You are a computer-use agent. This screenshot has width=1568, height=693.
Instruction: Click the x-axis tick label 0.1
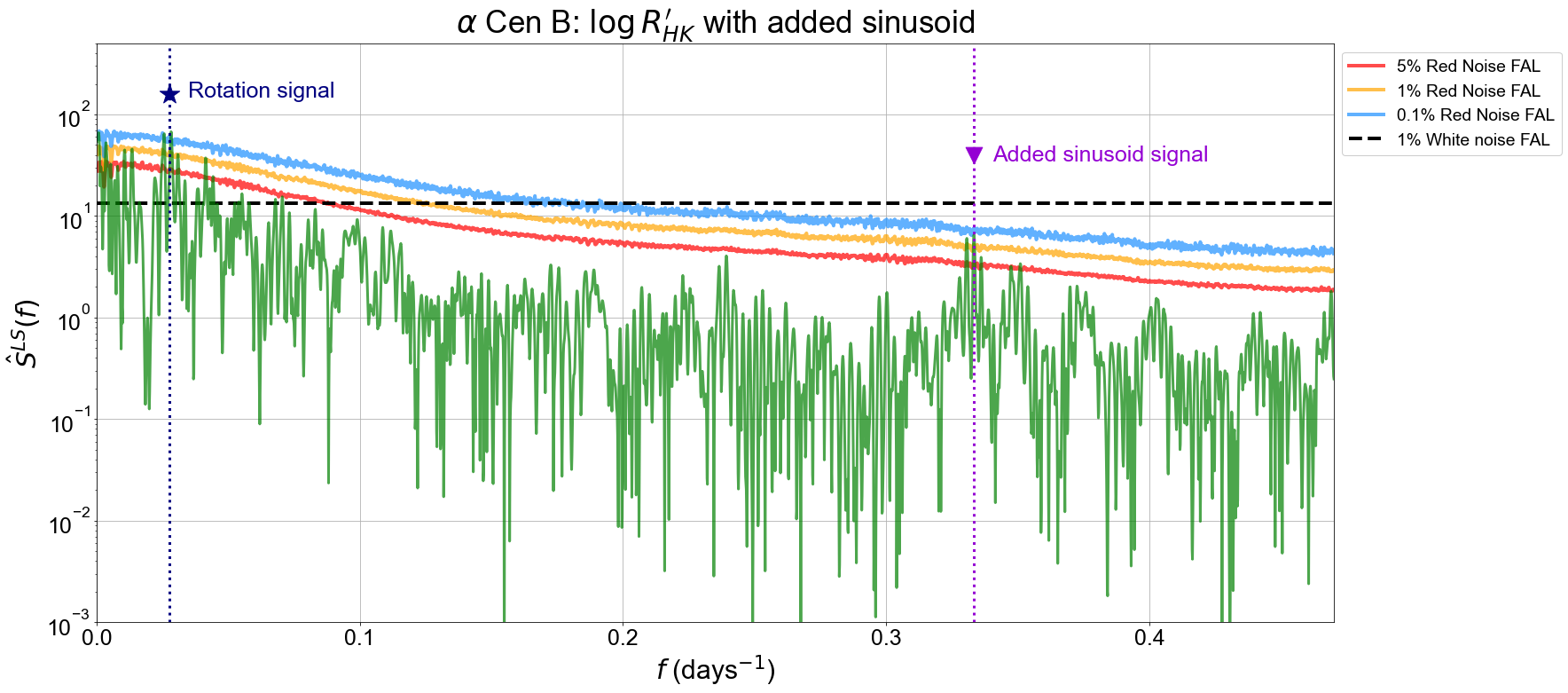(360, 637)
